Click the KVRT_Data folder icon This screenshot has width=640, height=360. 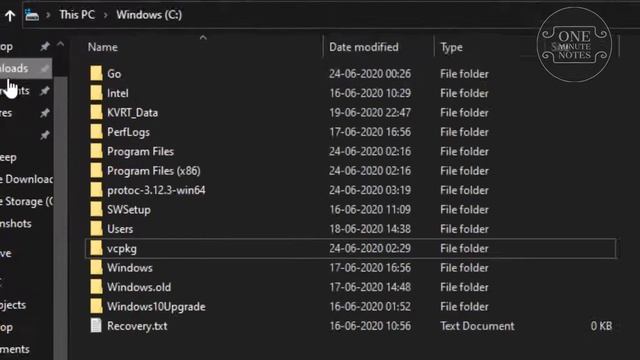coord(96,112)
